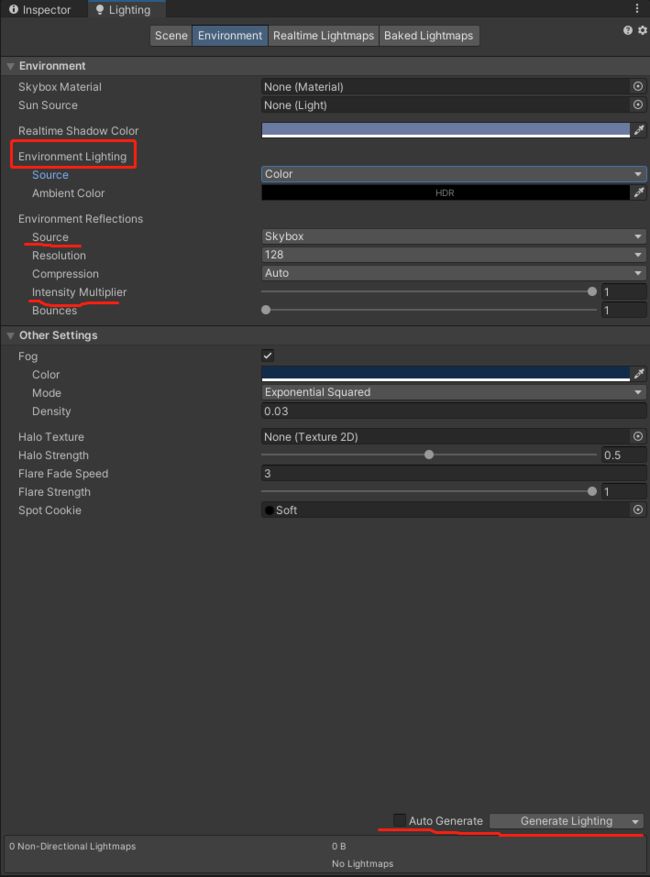Open the Fog Color swatch
This screenshot has width=650, height=877.
pos(446,374)
